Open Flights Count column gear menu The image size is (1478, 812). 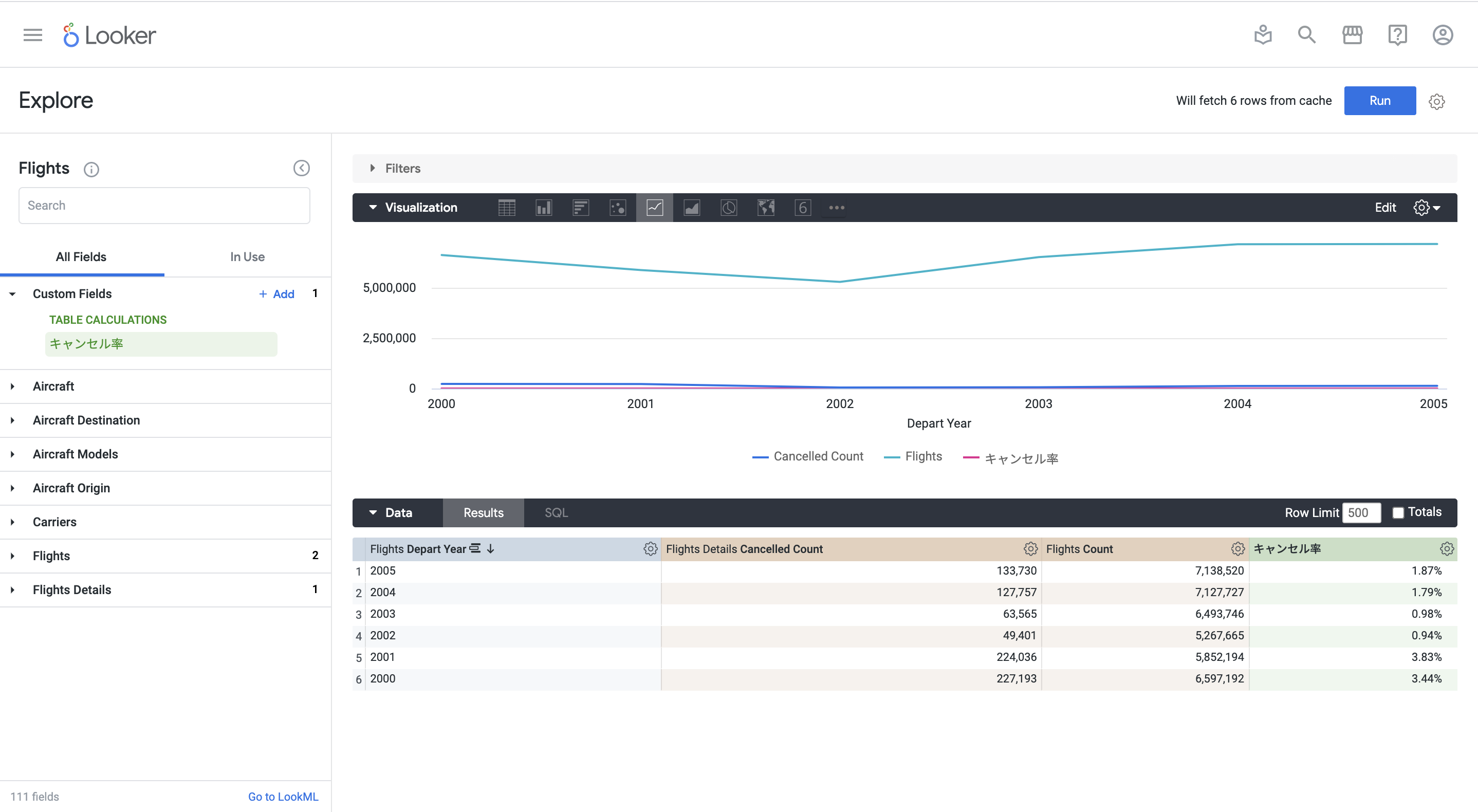[1237, 549]
